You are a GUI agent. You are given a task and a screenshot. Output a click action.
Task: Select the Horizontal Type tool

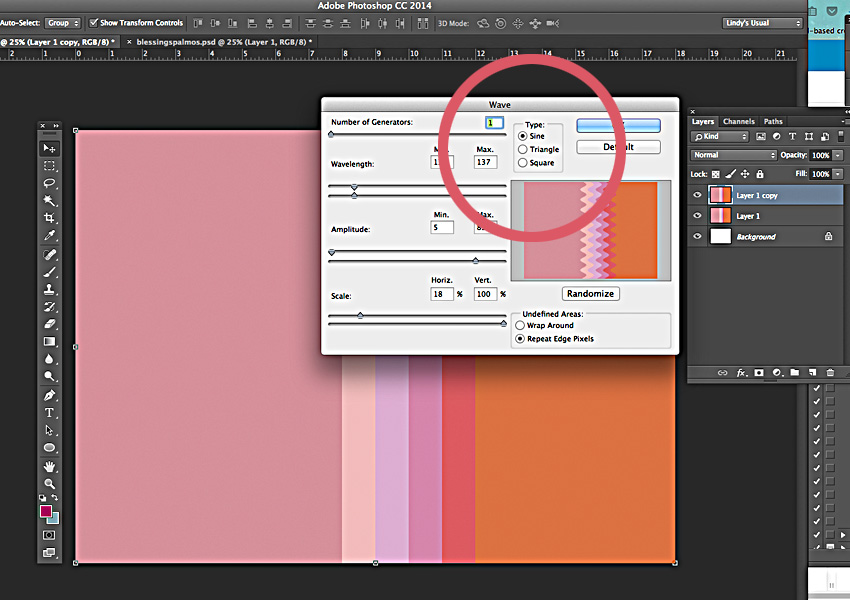(49, 413)
